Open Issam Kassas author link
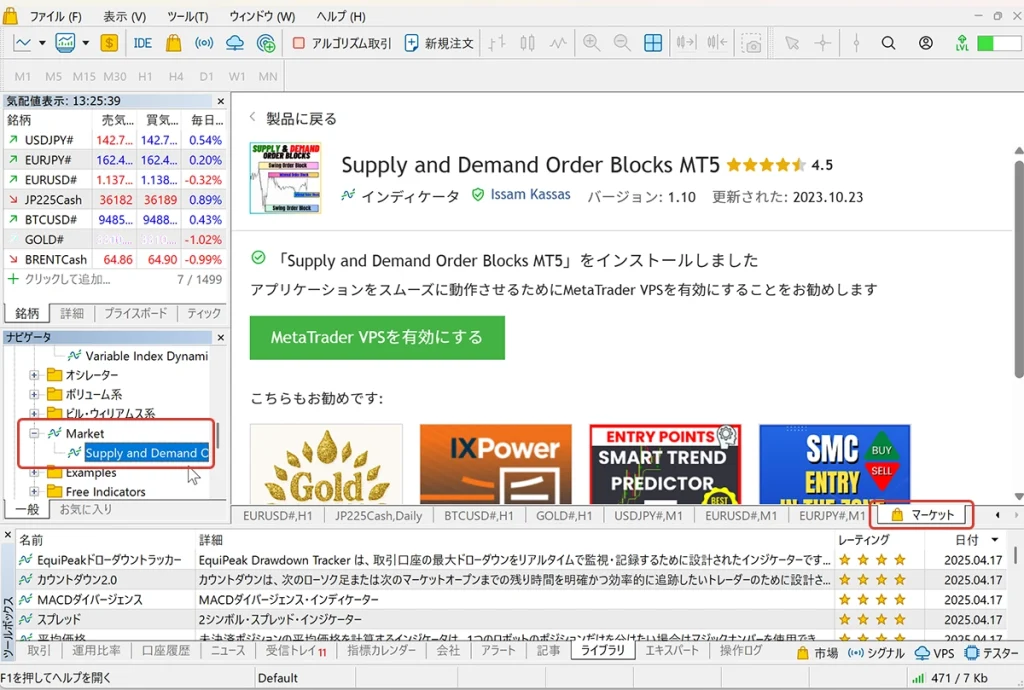 530,195
